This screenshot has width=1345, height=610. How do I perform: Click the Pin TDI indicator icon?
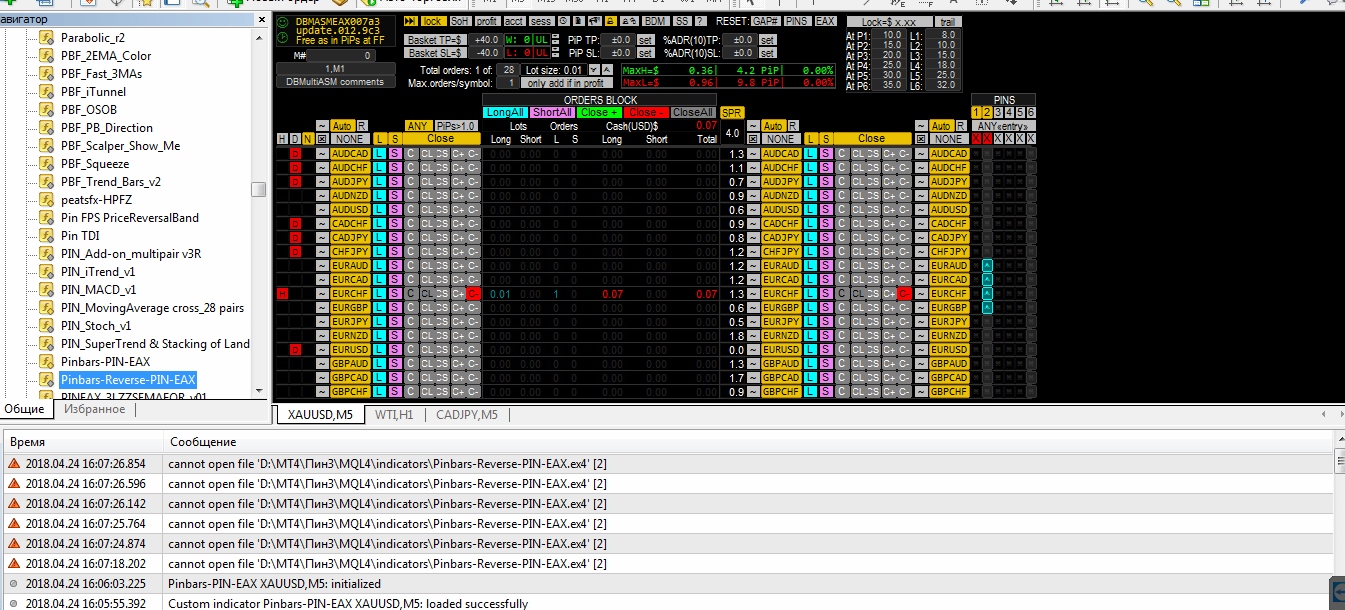46,236
